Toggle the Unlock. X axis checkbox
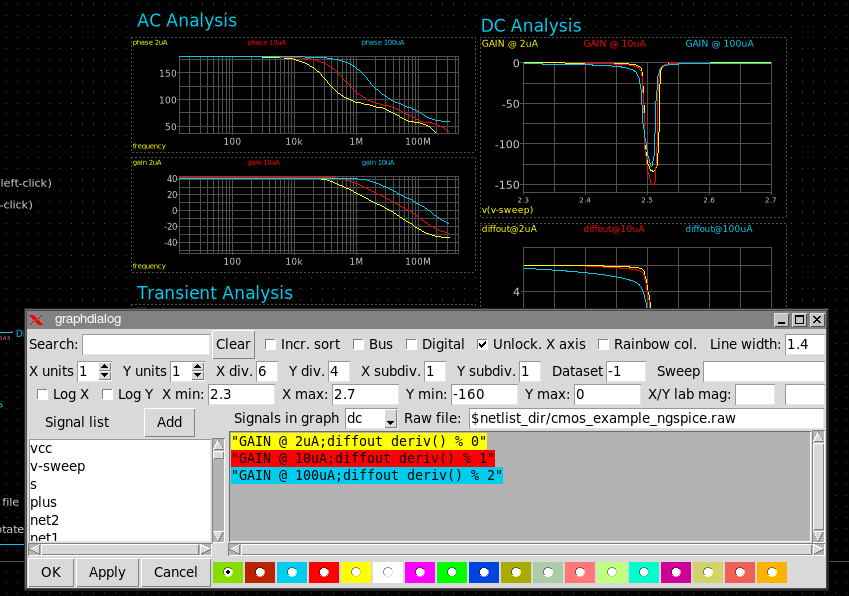Image resolution: width=849 pixels, height=596 pixels. pyautogui.click(x=483, y=344)
